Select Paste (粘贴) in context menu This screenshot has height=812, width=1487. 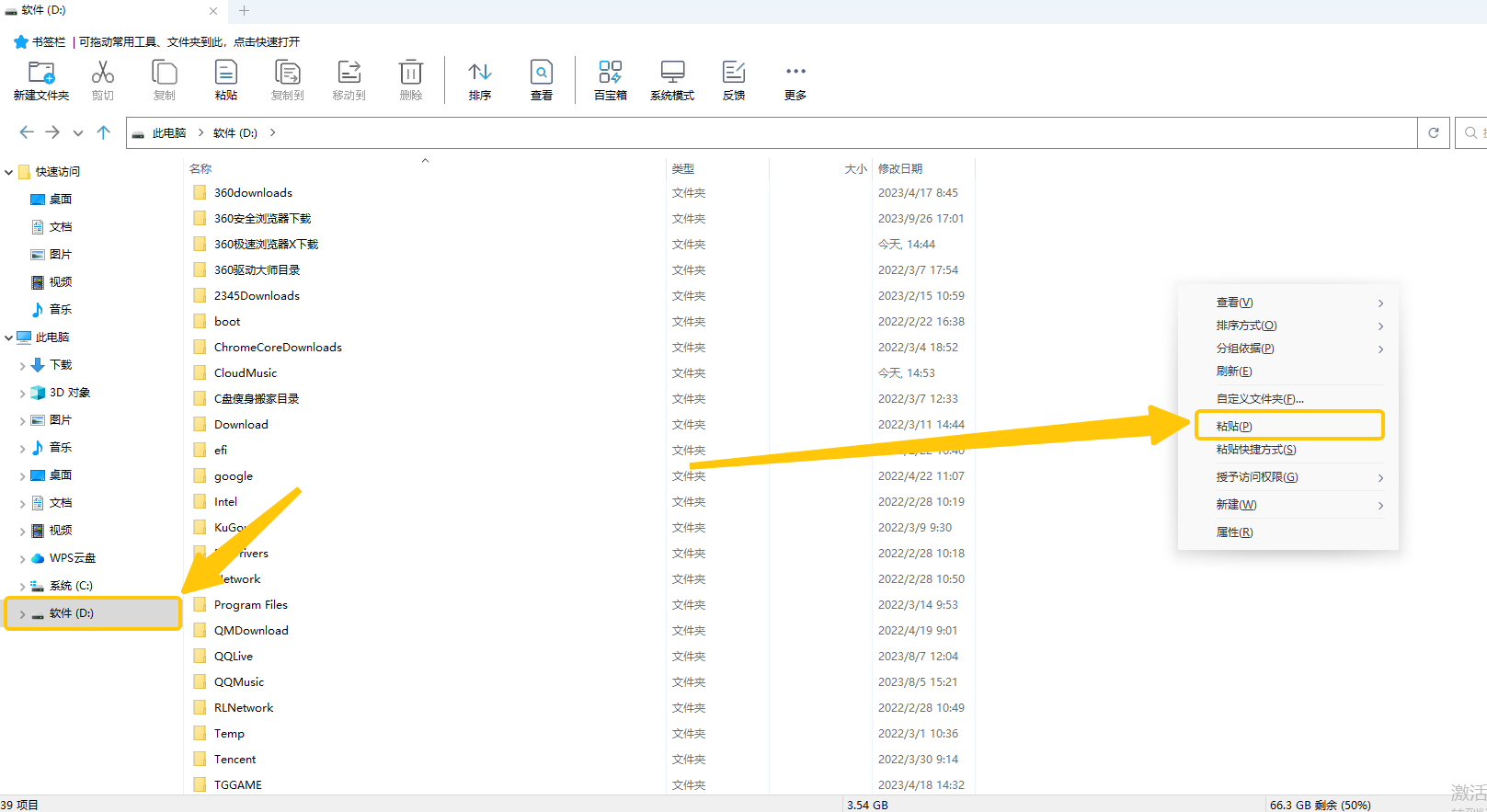[1234, 426]
